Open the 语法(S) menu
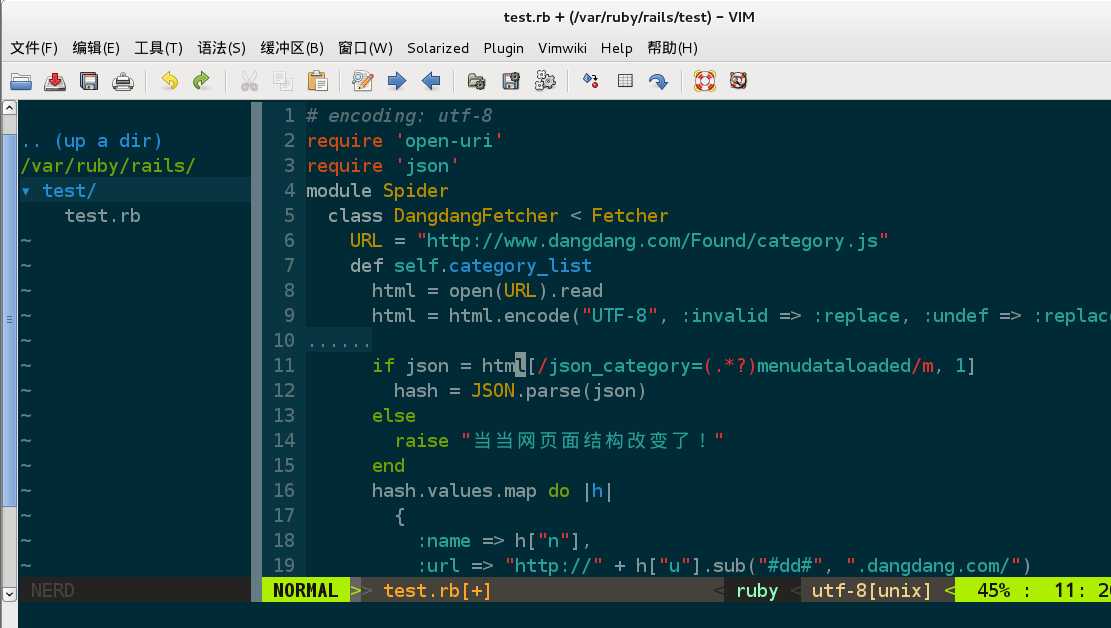This screenshot has height=628, width=1111. [221, 48]
